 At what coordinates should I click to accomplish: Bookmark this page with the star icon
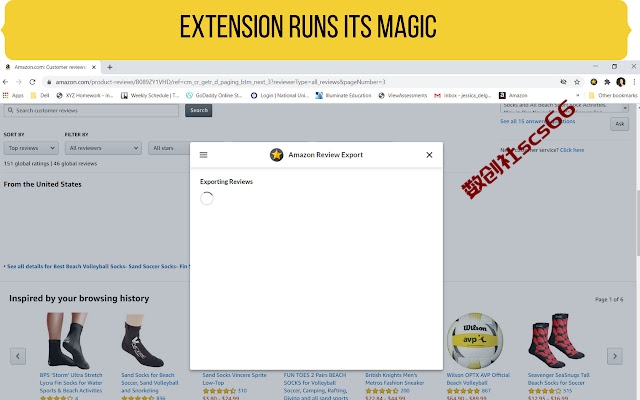click(577, 82)
